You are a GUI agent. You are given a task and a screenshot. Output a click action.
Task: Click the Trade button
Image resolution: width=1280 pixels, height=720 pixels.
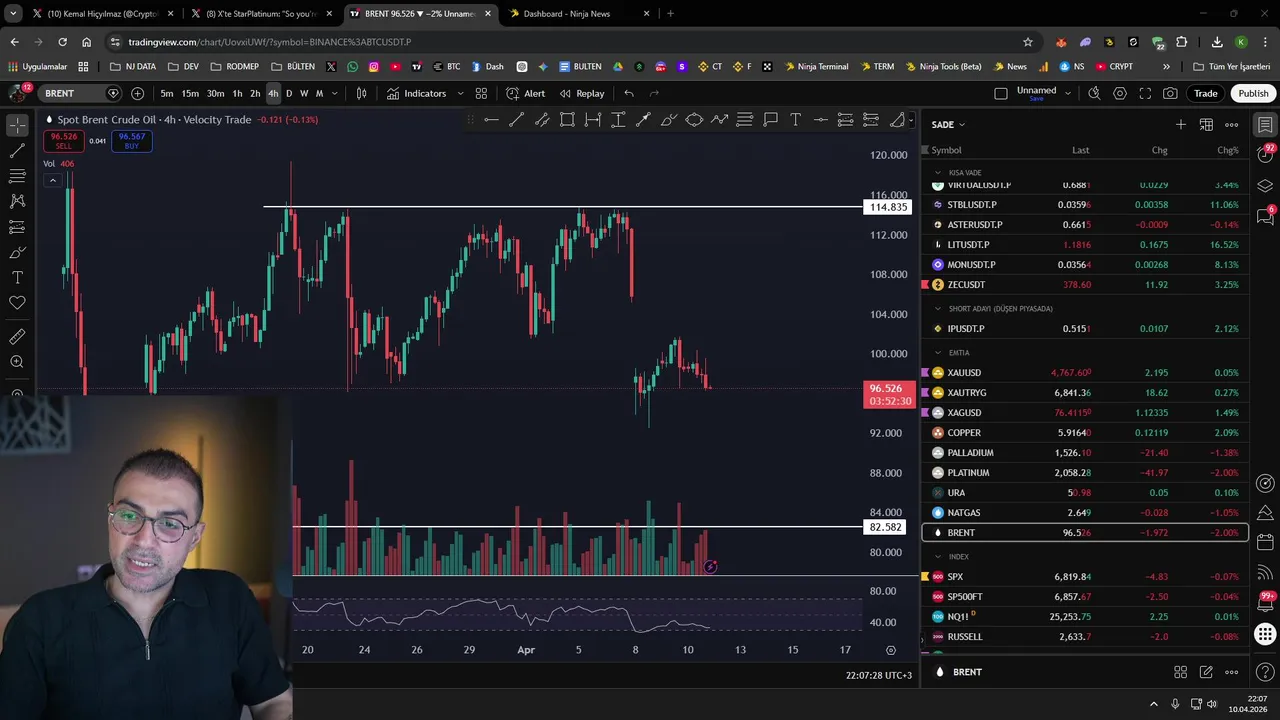pyautogui.click(x=1205, y=93)
